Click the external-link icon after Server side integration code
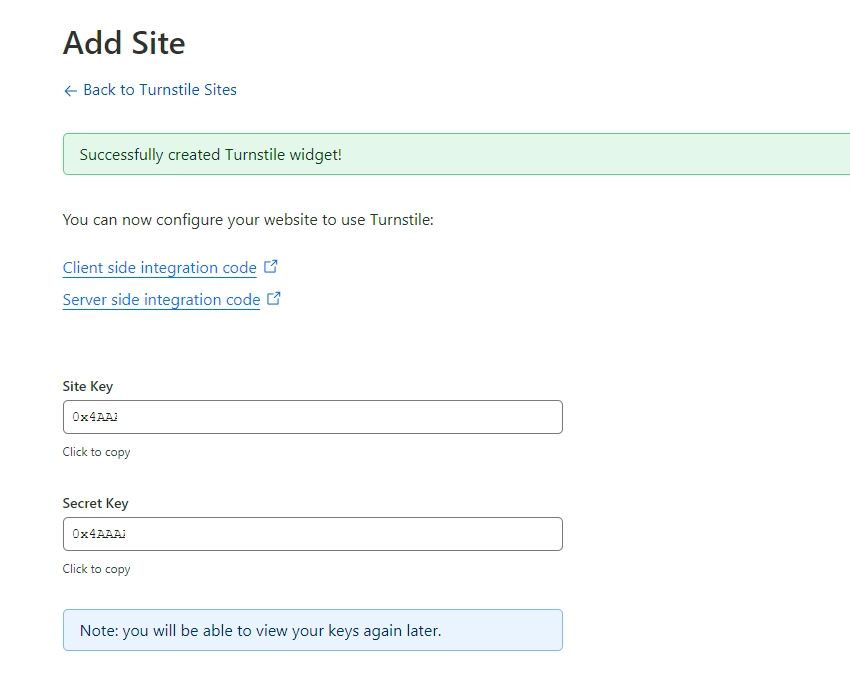850x690 pixels. (274, 298)
